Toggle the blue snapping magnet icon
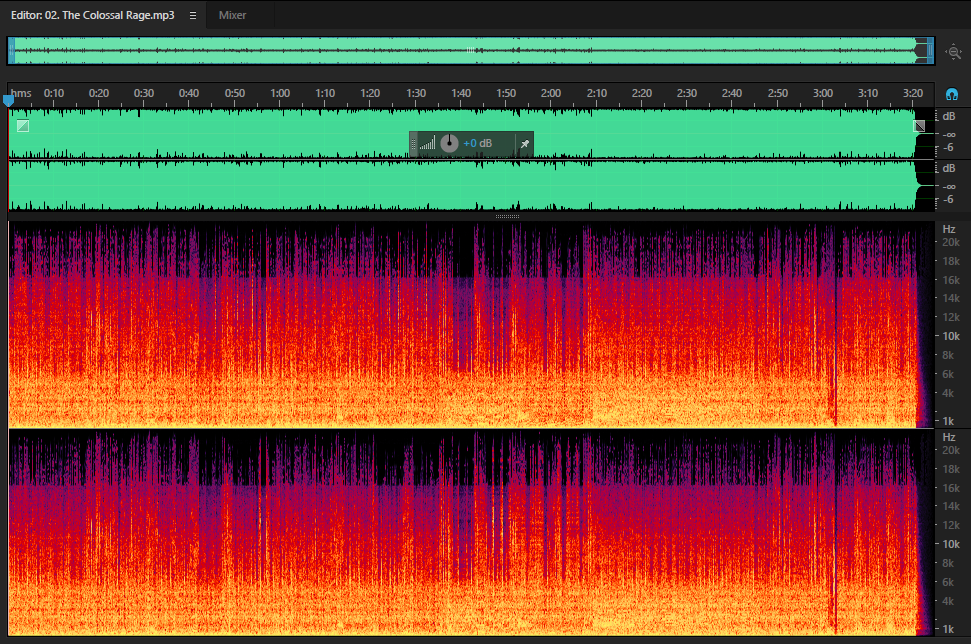 [x=952, y=94]
